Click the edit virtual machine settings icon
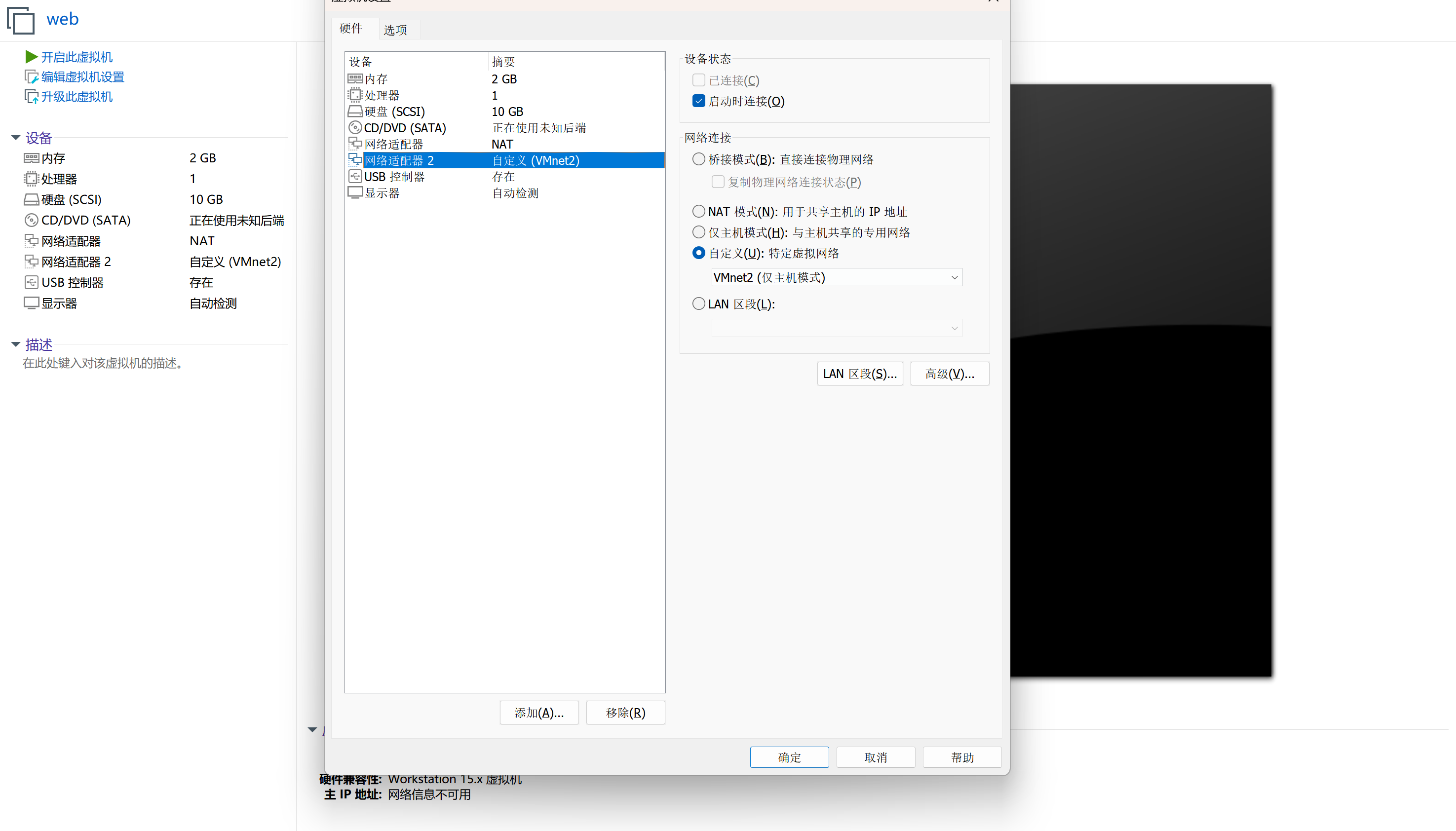 point(31,76)
